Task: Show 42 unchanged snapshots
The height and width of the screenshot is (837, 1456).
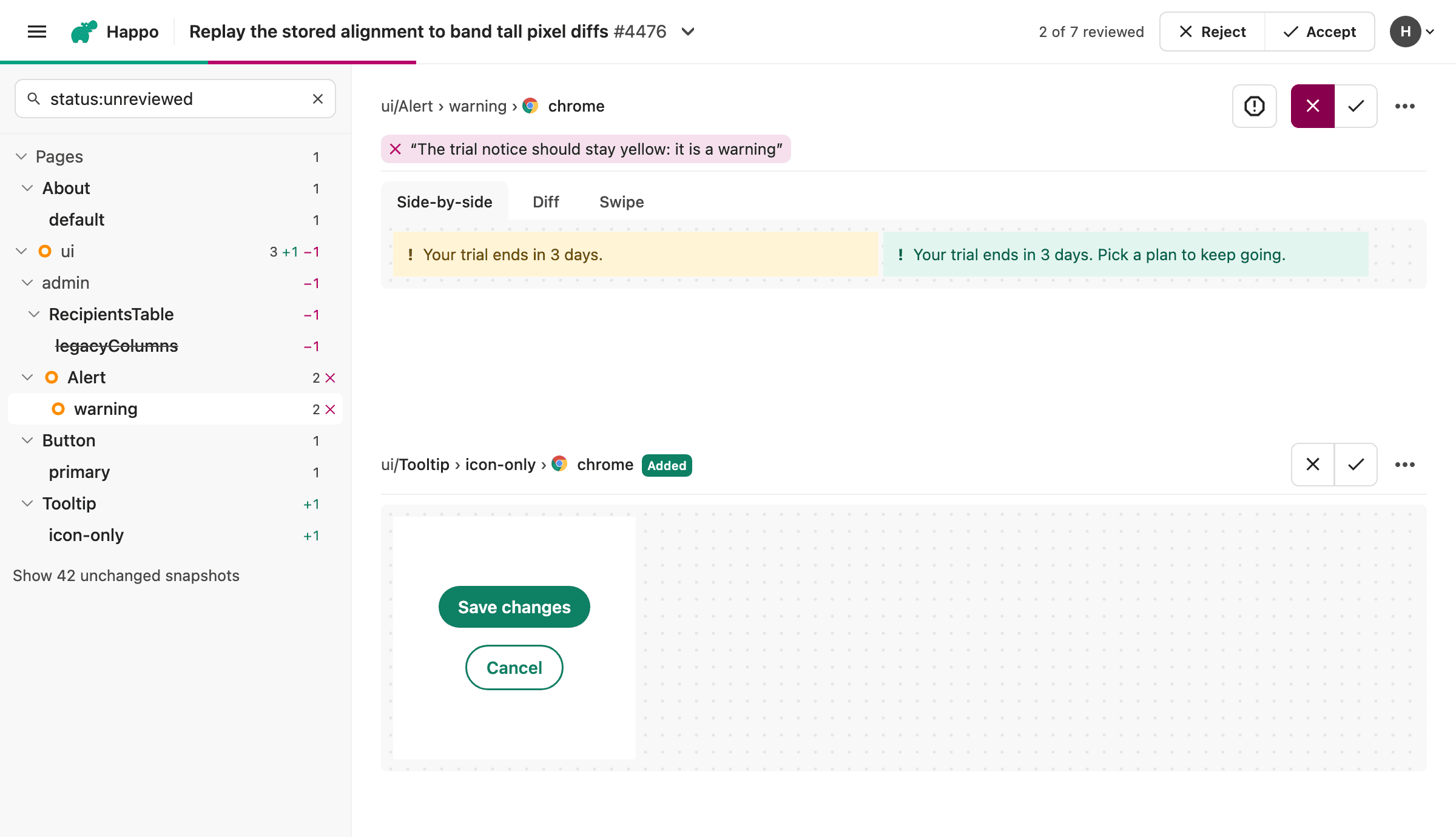Action: [126, 576]
